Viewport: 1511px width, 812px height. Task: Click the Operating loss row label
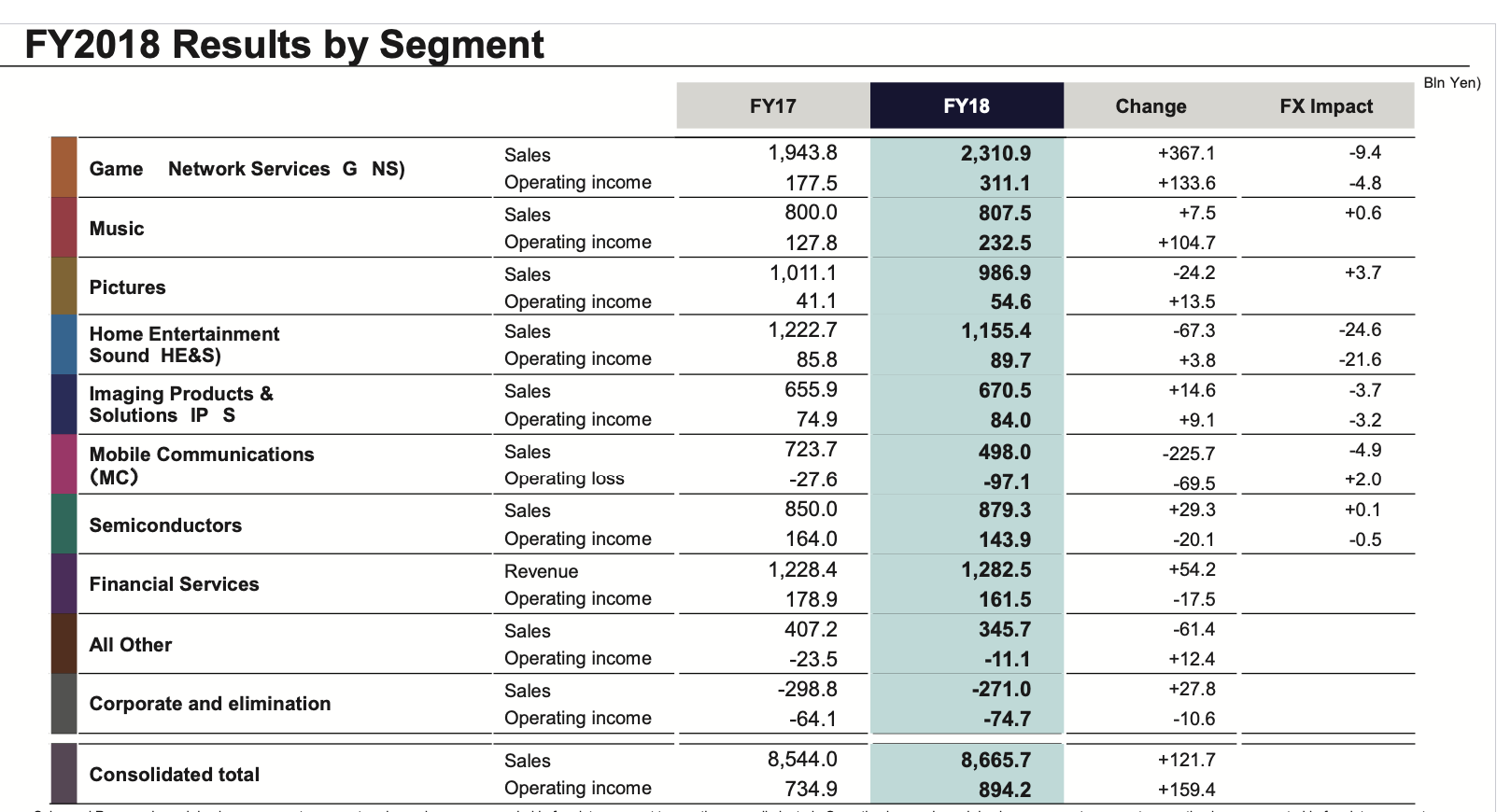pos(564,478)
